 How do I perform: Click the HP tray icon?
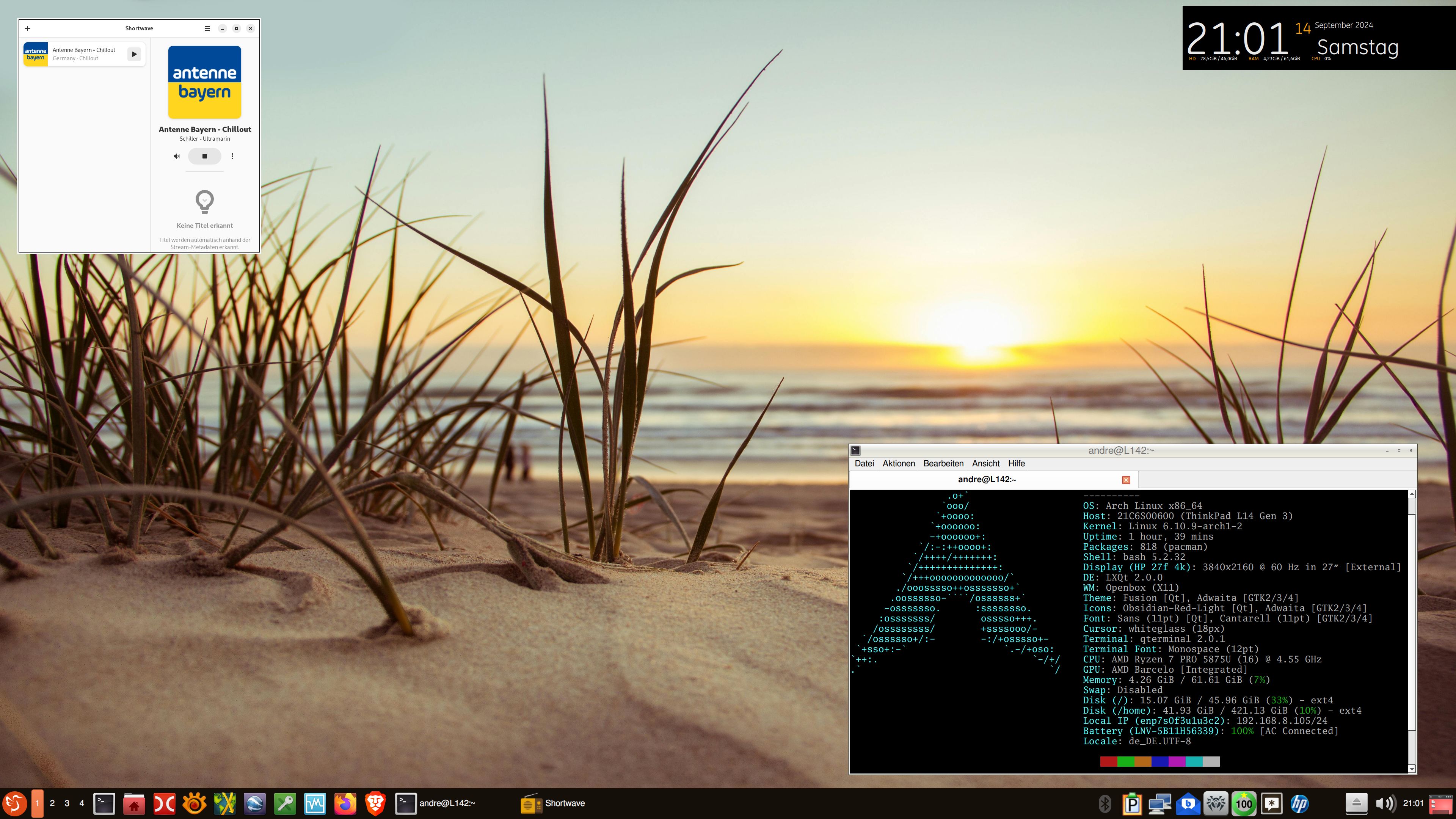pyautogui.click(x=1299, y=803)
